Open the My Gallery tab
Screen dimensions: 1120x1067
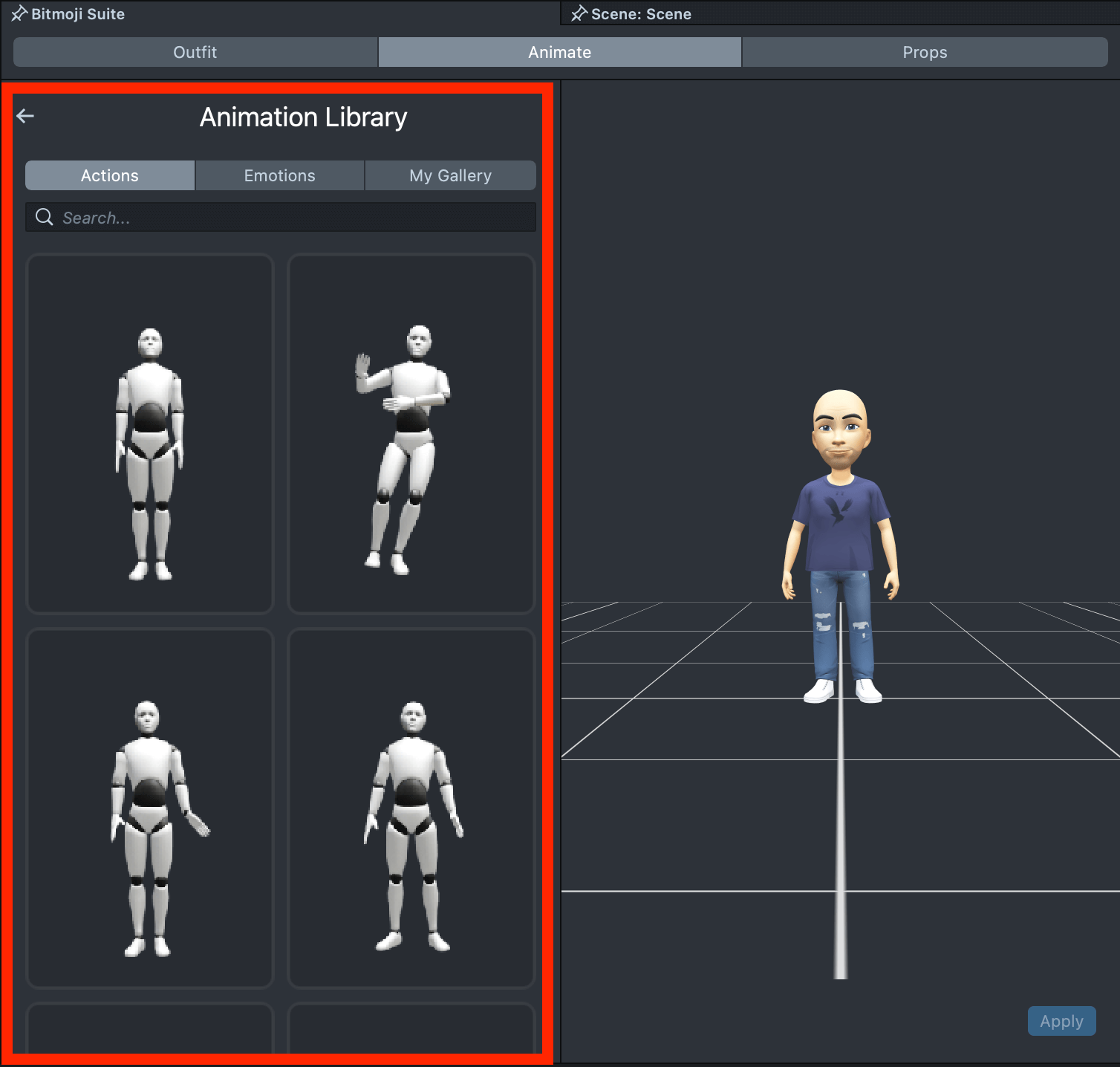(x=450, y=176)
